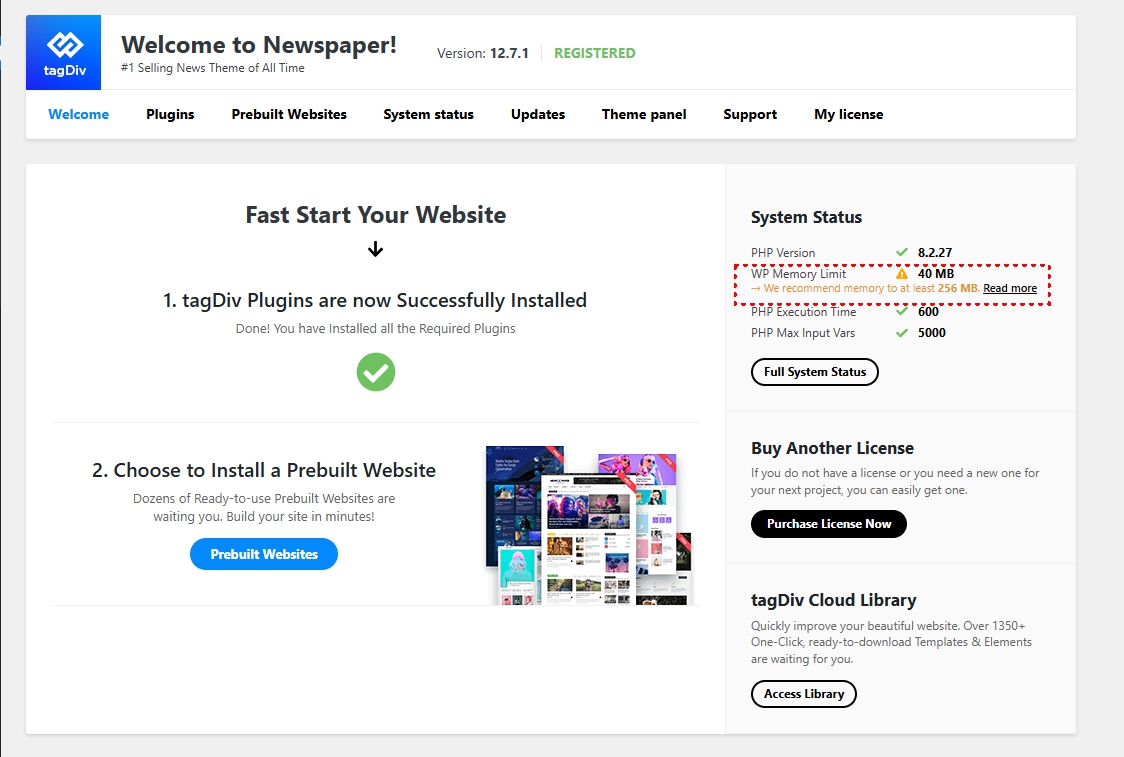This screenshot has width=1124, height=757.
Task: Click the Access Library button
Action: pos(804,694)
